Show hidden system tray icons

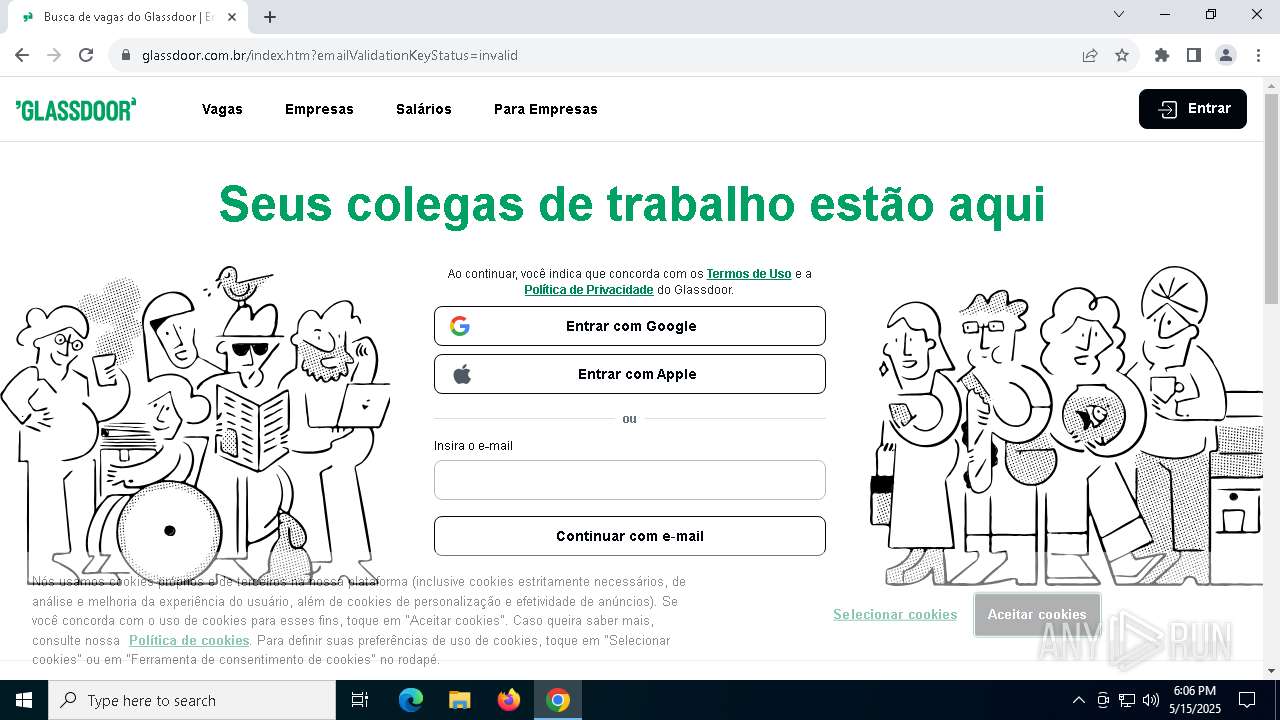coord(1078,700)
